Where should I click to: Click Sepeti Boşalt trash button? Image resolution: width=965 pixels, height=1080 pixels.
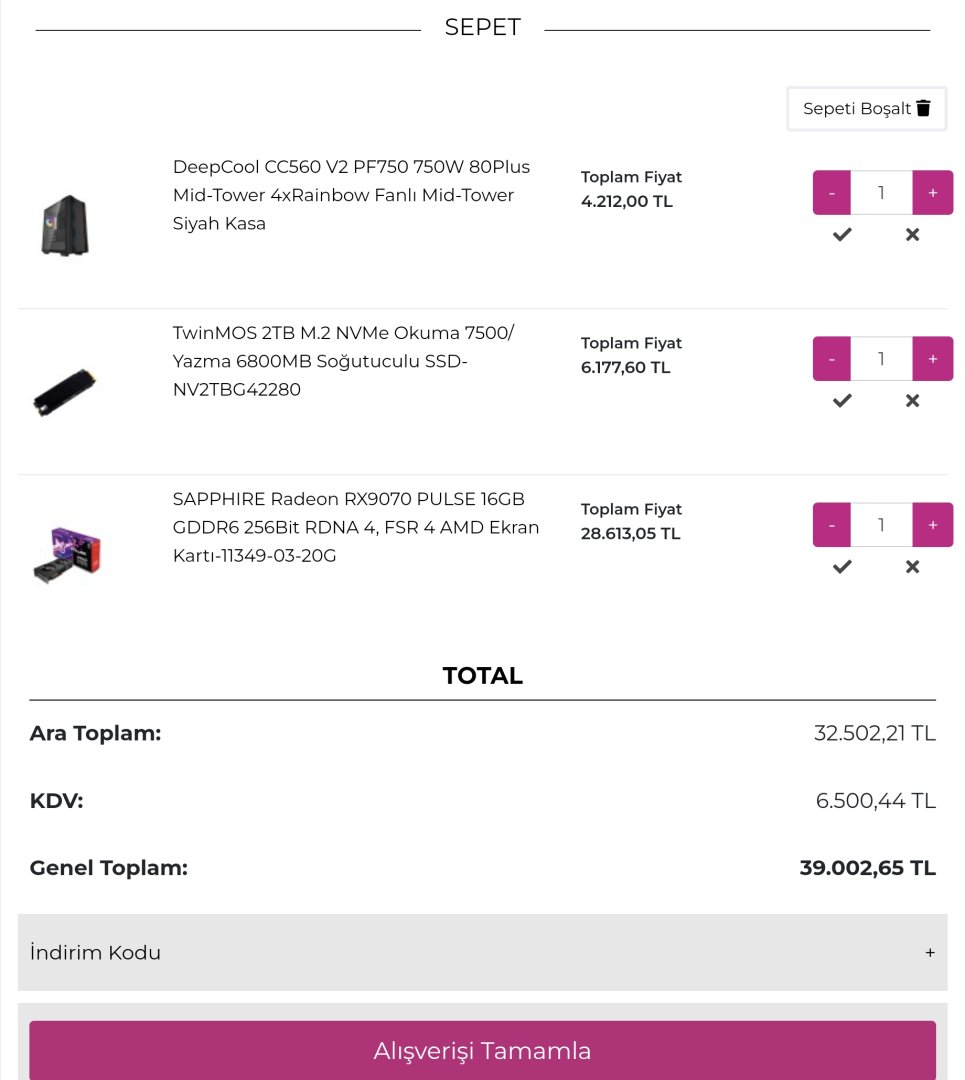click(x=866, y=109)
